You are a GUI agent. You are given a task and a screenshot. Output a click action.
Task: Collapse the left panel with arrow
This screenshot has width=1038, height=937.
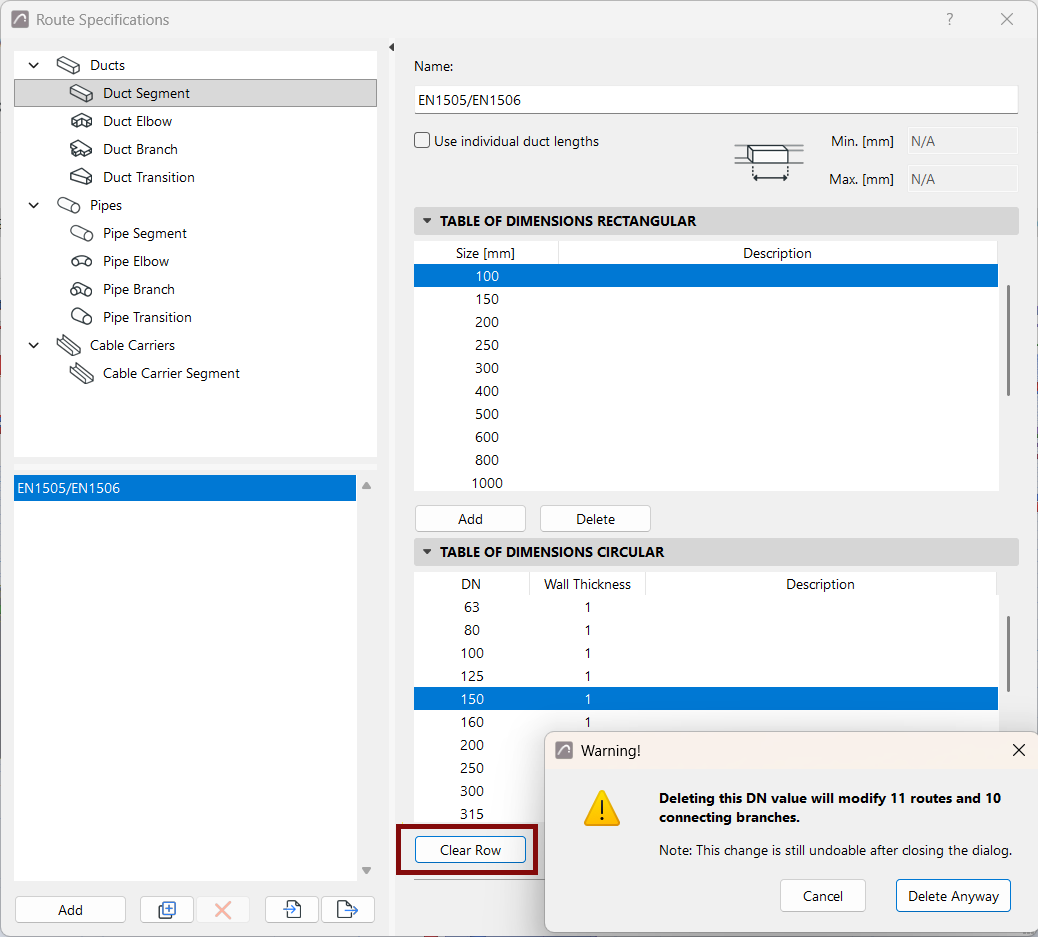pos(392,47)
